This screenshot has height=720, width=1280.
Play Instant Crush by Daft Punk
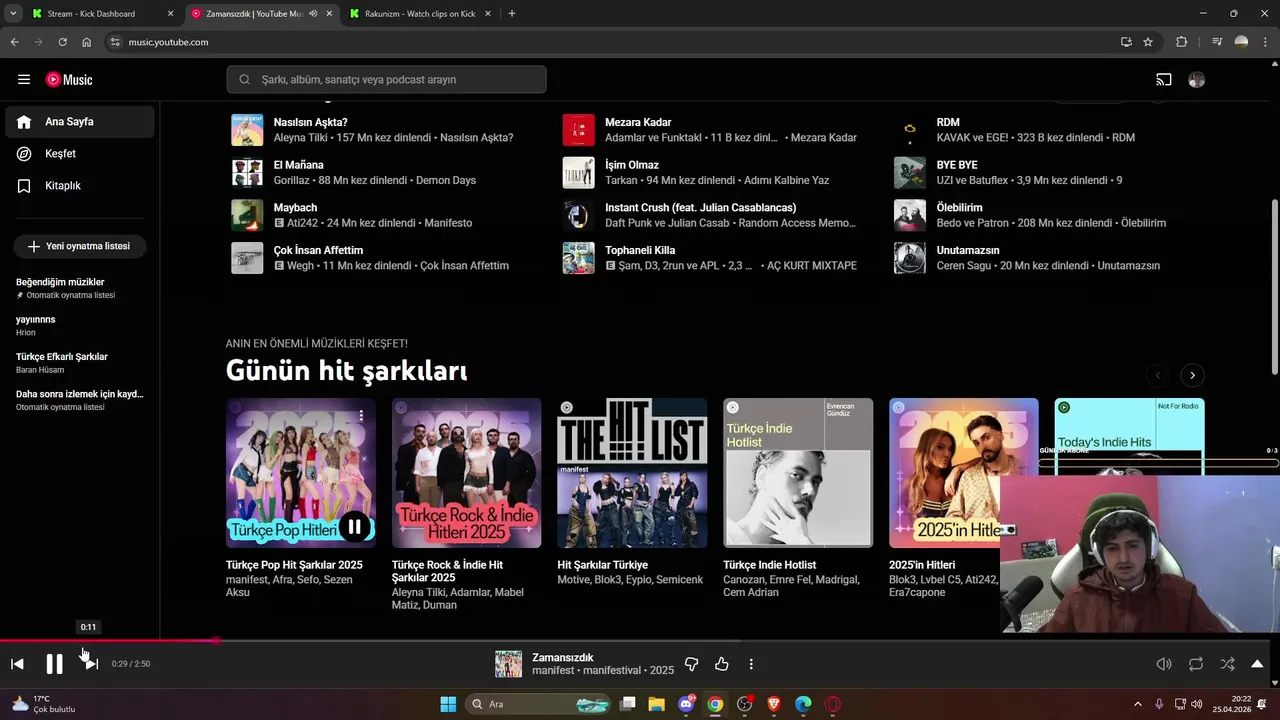579,215
